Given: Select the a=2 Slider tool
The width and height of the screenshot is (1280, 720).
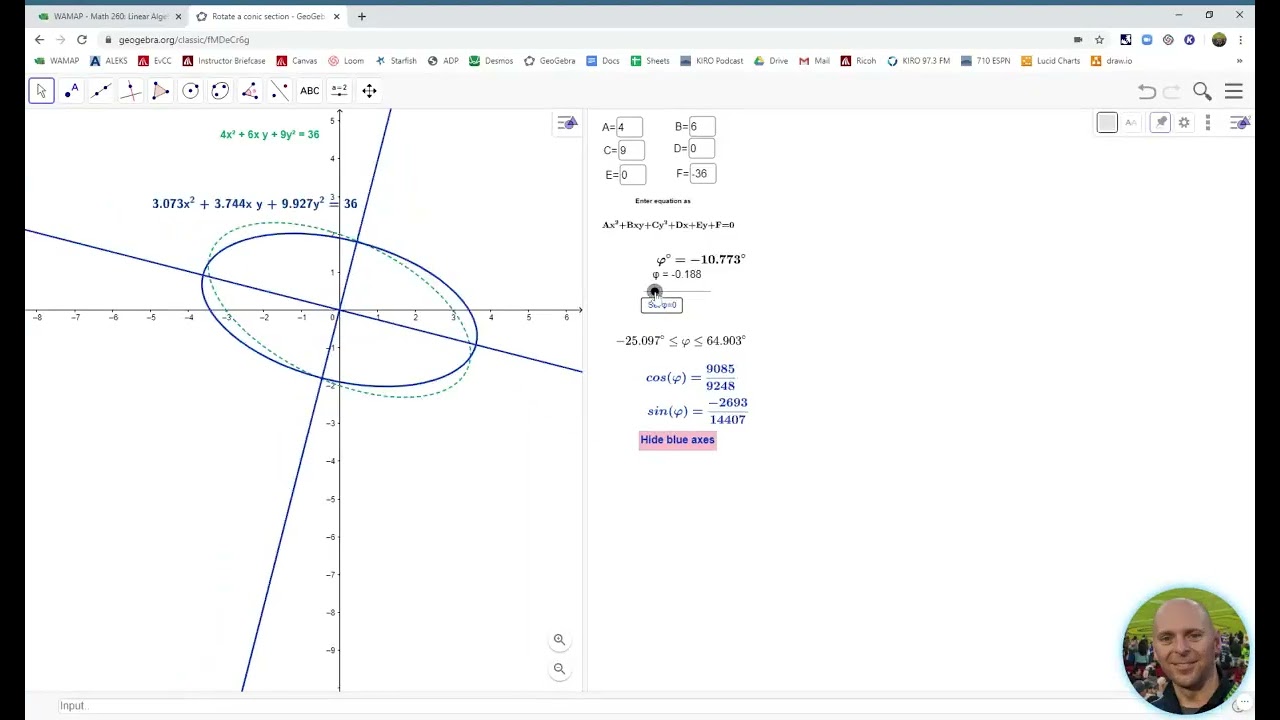Looking at the screenshot, I should (339, 91).
